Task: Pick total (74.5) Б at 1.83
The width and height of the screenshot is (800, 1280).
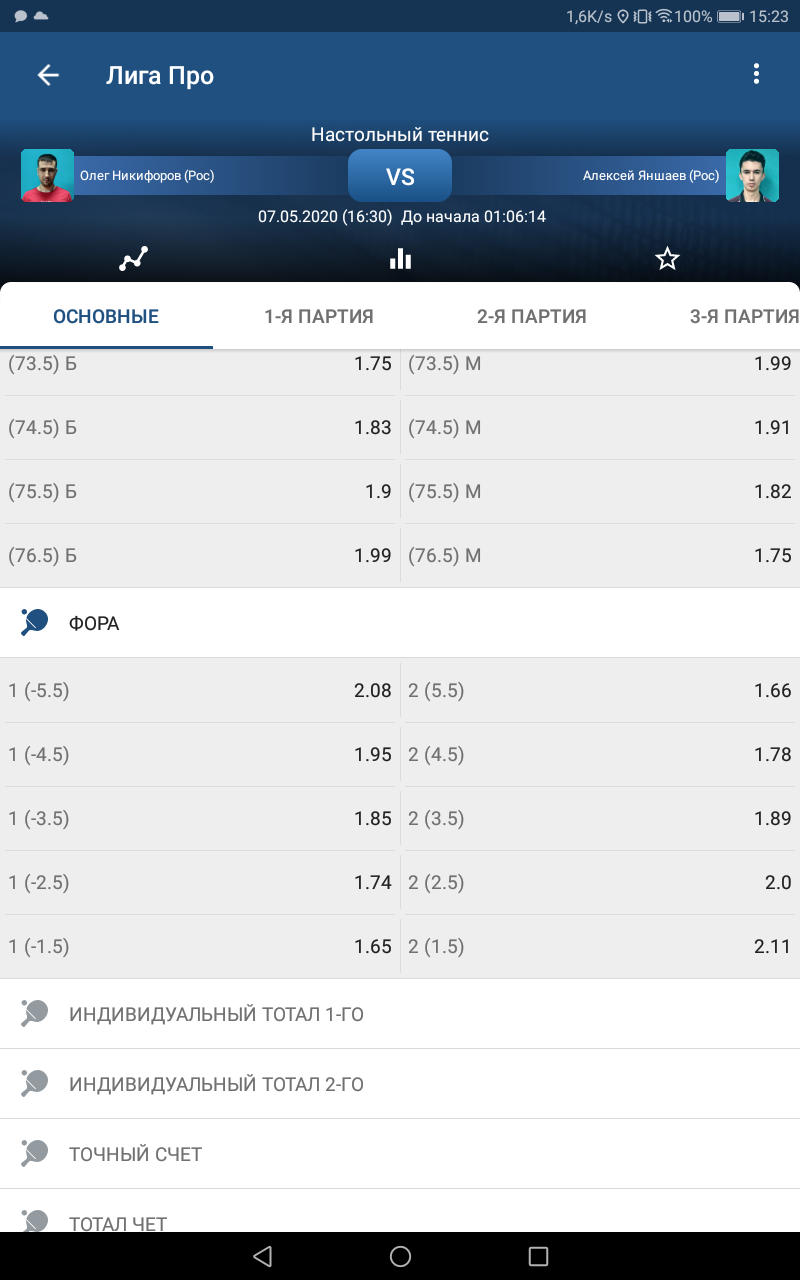Action: click(200, 428)
